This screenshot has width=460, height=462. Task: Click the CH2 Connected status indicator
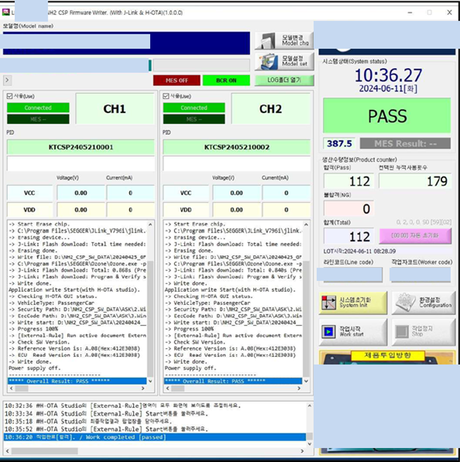(194, 108)
